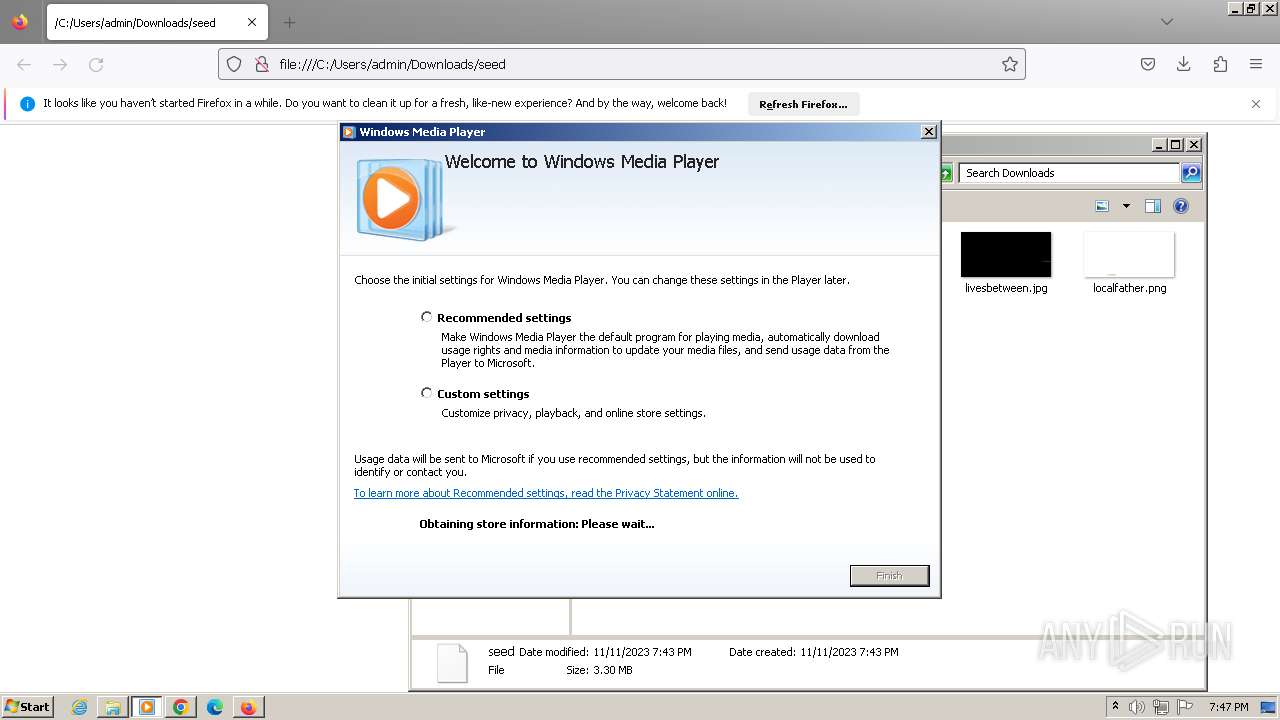Launch Internet Explorer from the taskbar
1280x720 pixels.
tap(79, 707)
